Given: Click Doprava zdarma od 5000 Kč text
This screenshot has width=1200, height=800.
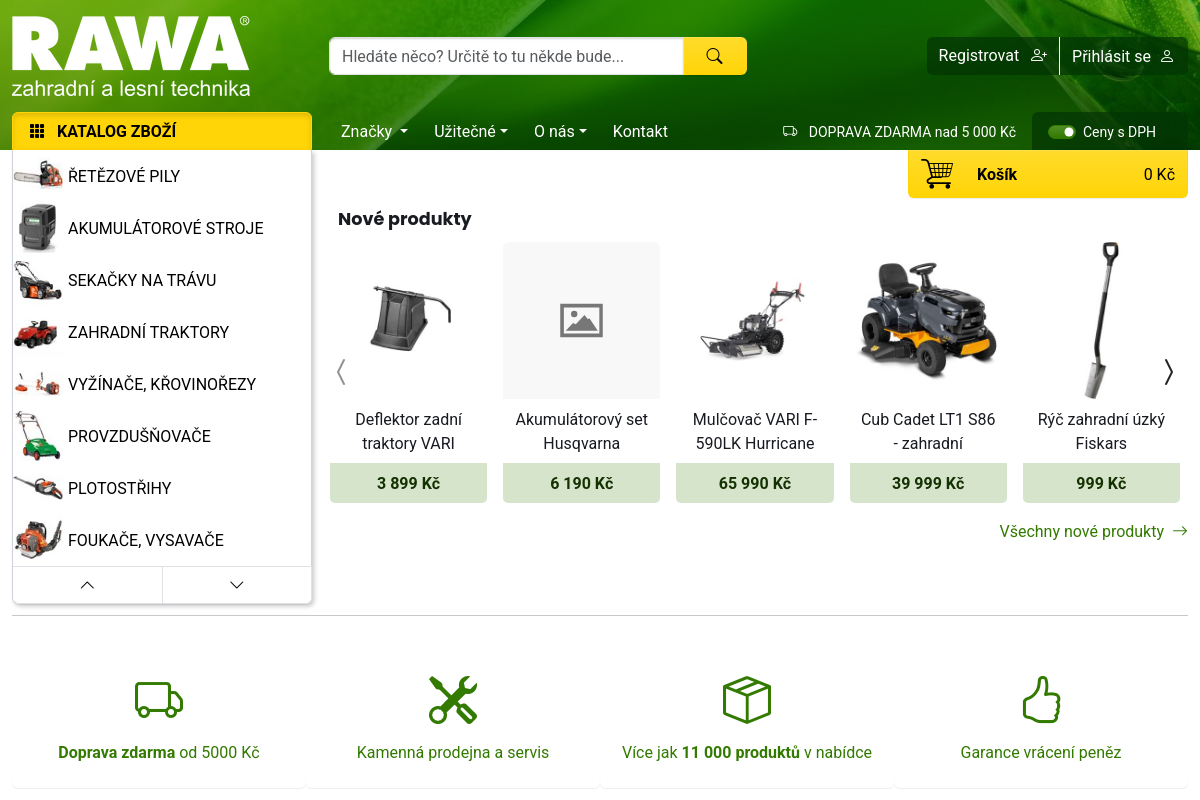Looking at the screenshot, I should (159, 752).
